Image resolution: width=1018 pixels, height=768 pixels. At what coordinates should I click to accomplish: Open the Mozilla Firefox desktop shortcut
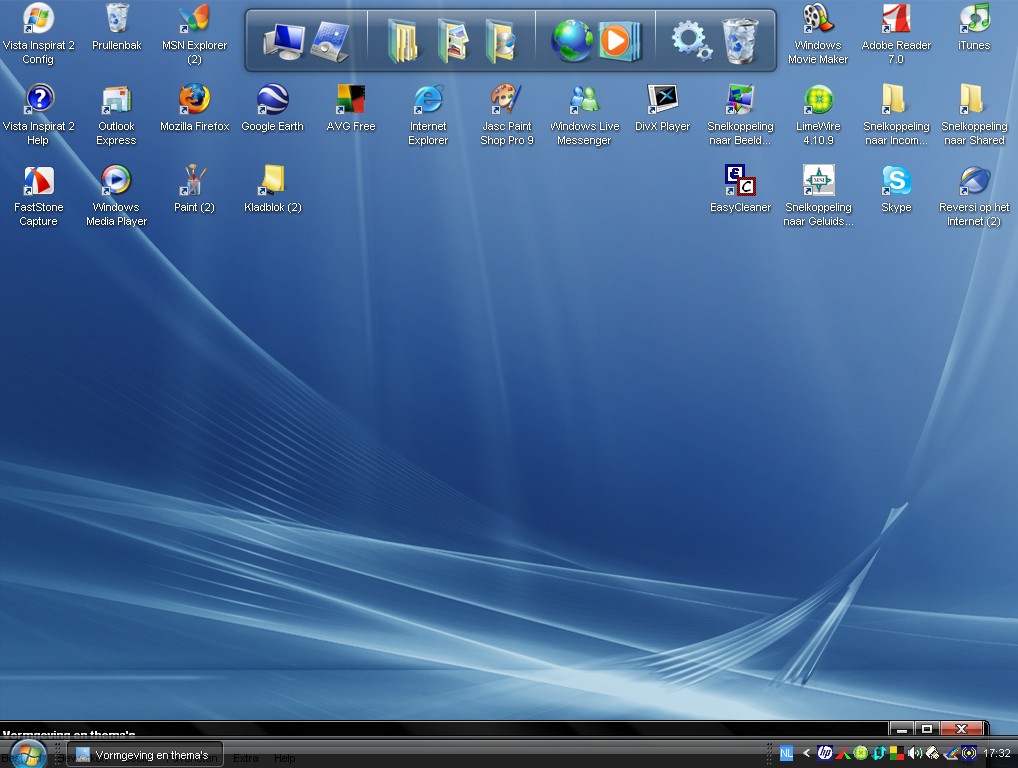194,100
